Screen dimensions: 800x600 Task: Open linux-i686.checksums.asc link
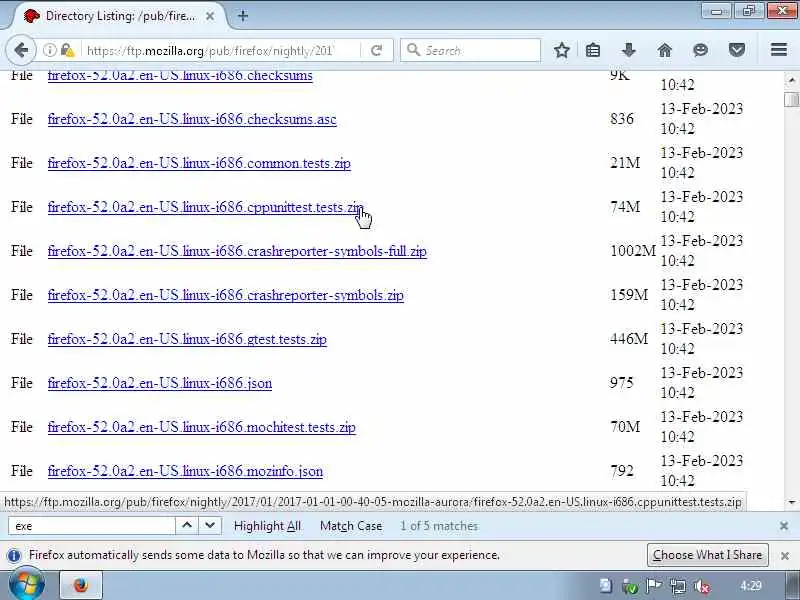coord(192,119)
